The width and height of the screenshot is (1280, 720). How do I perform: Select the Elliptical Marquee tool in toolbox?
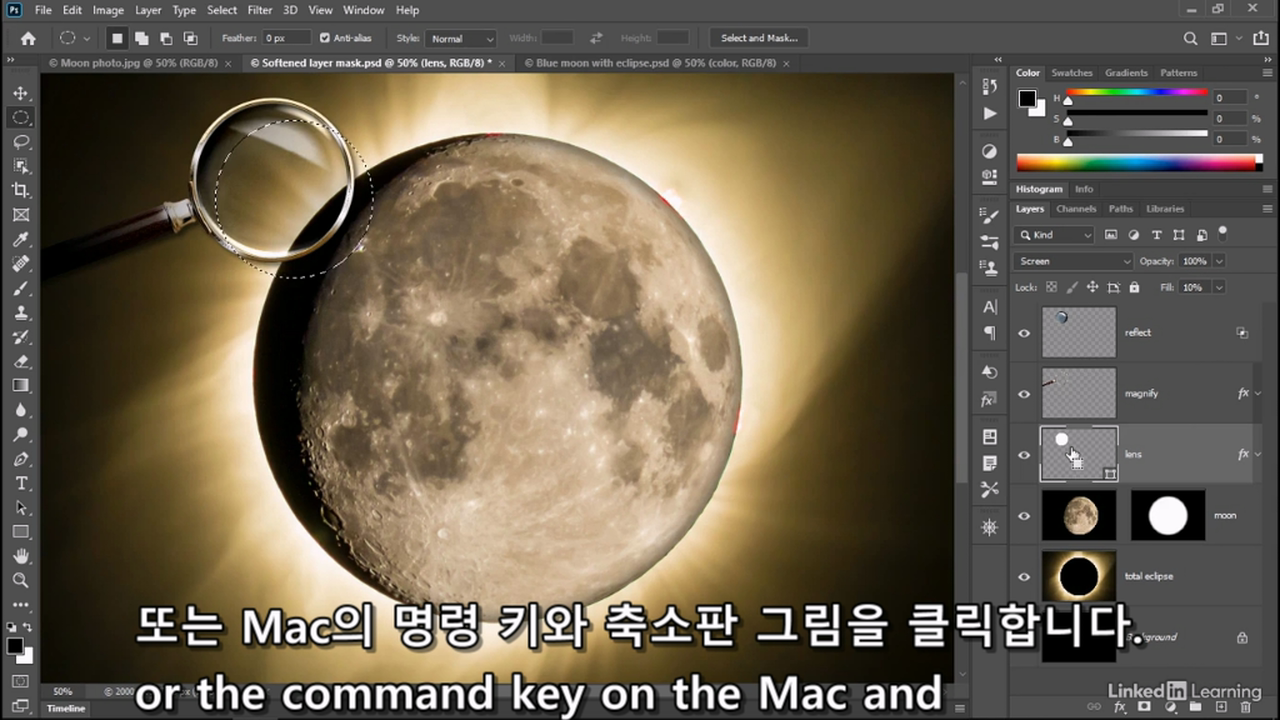pyautogui.click(x=21, y=117)
